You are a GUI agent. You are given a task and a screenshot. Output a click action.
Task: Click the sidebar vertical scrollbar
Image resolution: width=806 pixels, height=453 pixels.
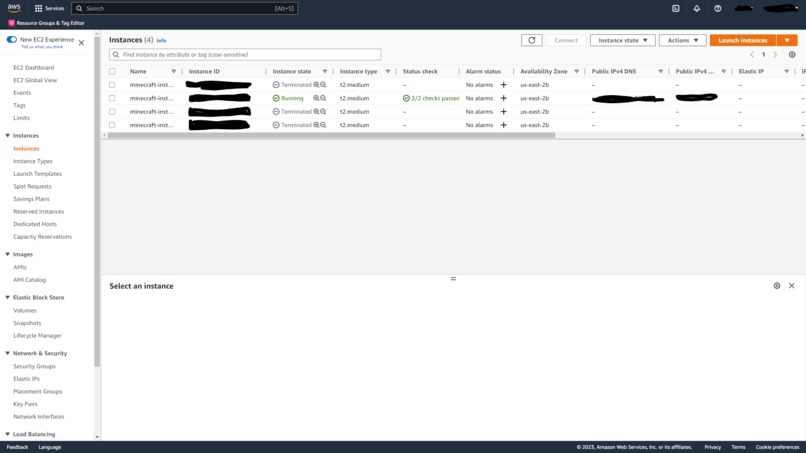[x=97, y=201]
